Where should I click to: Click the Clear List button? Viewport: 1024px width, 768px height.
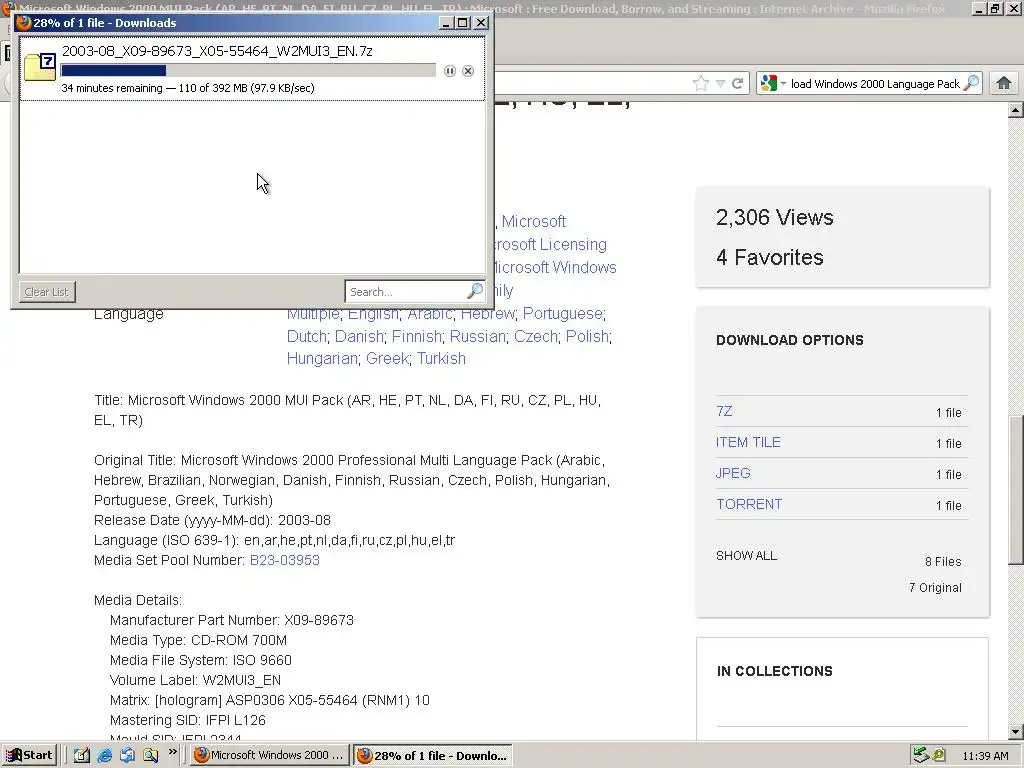click(47, 291)
